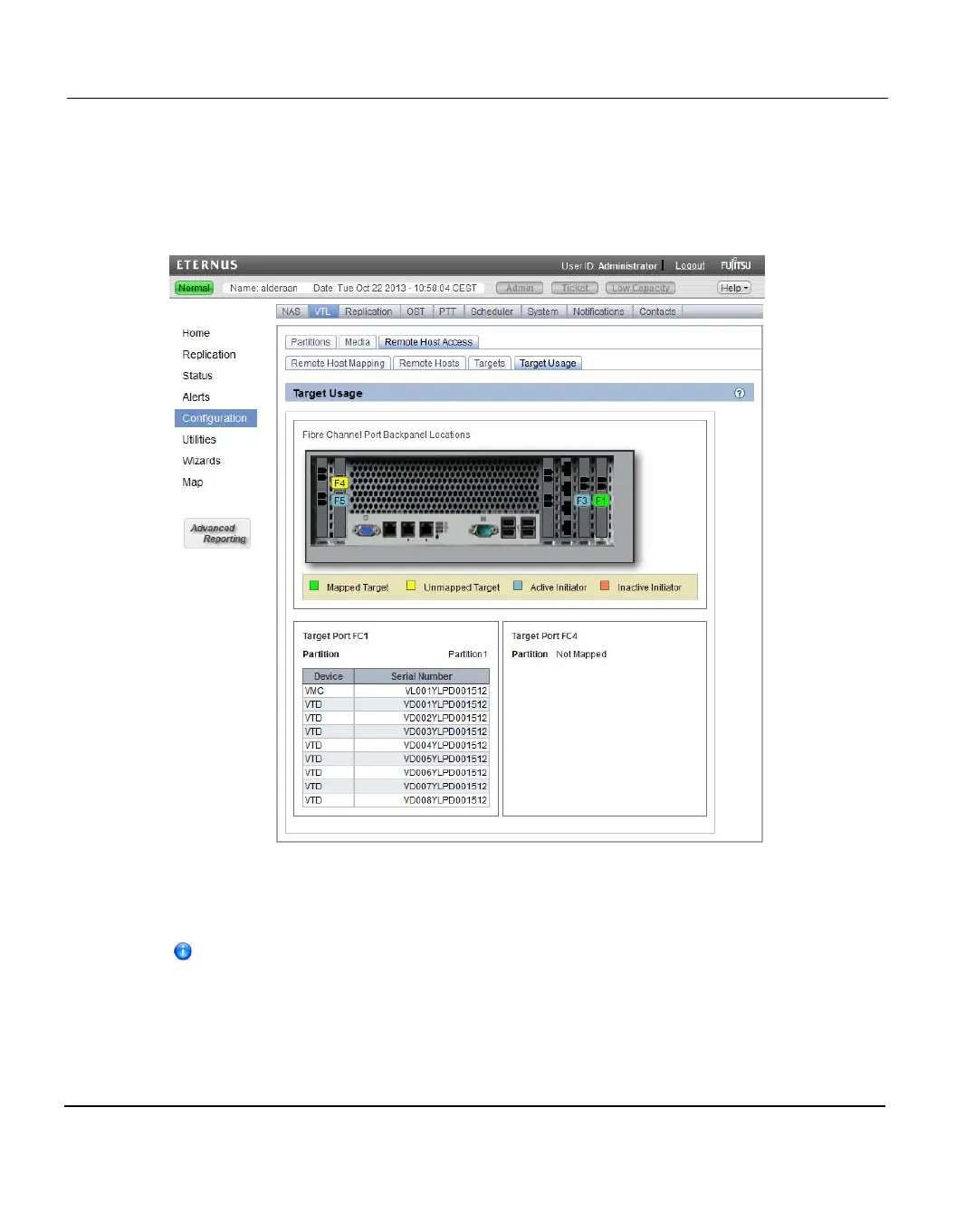Select Configuration in the sidebar
The height and width of the screenshot is (1232, 975).
click(x=215, y=418)
